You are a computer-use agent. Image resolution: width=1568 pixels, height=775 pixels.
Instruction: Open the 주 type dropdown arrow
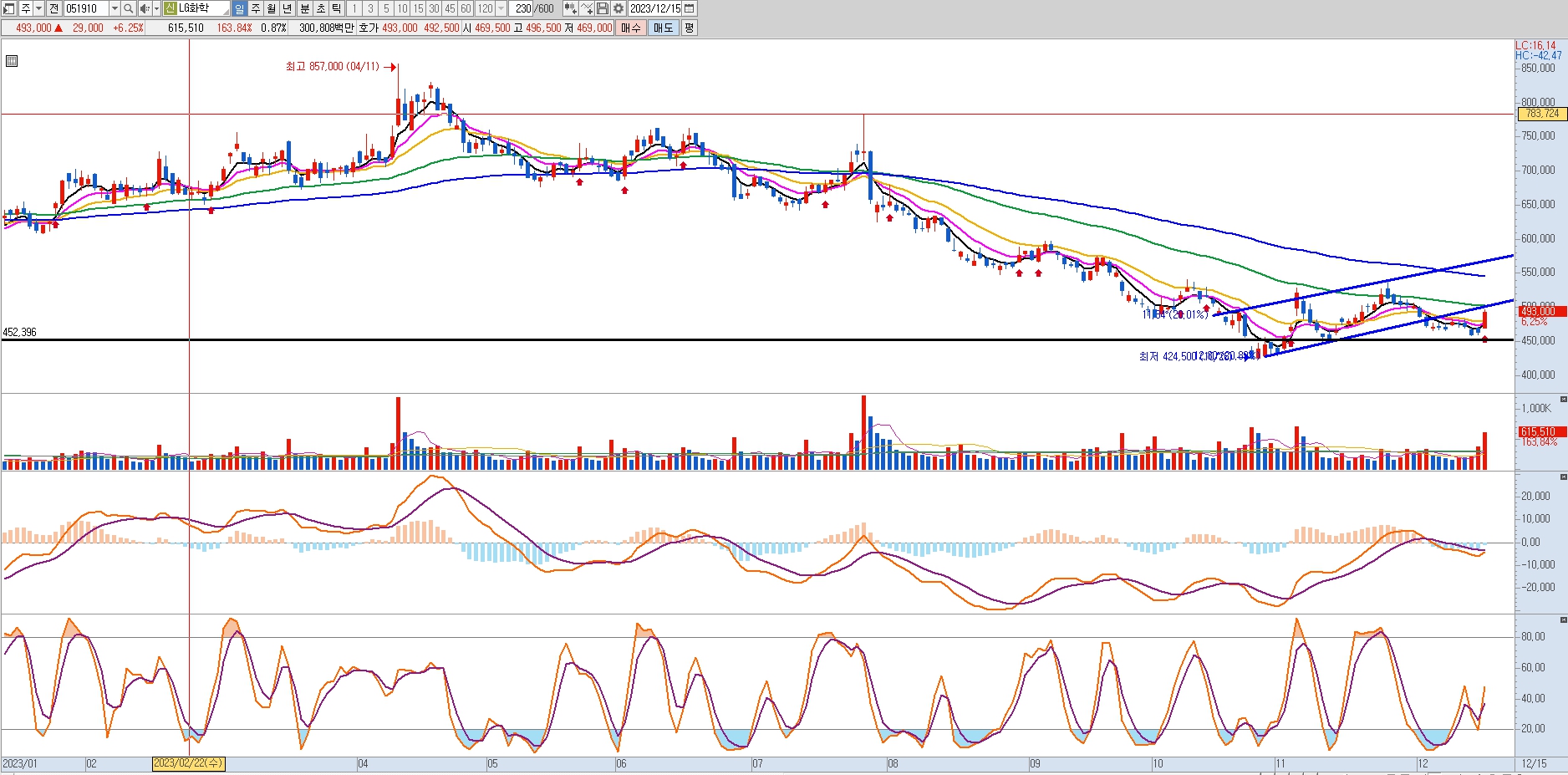click(x=38, y=8)
